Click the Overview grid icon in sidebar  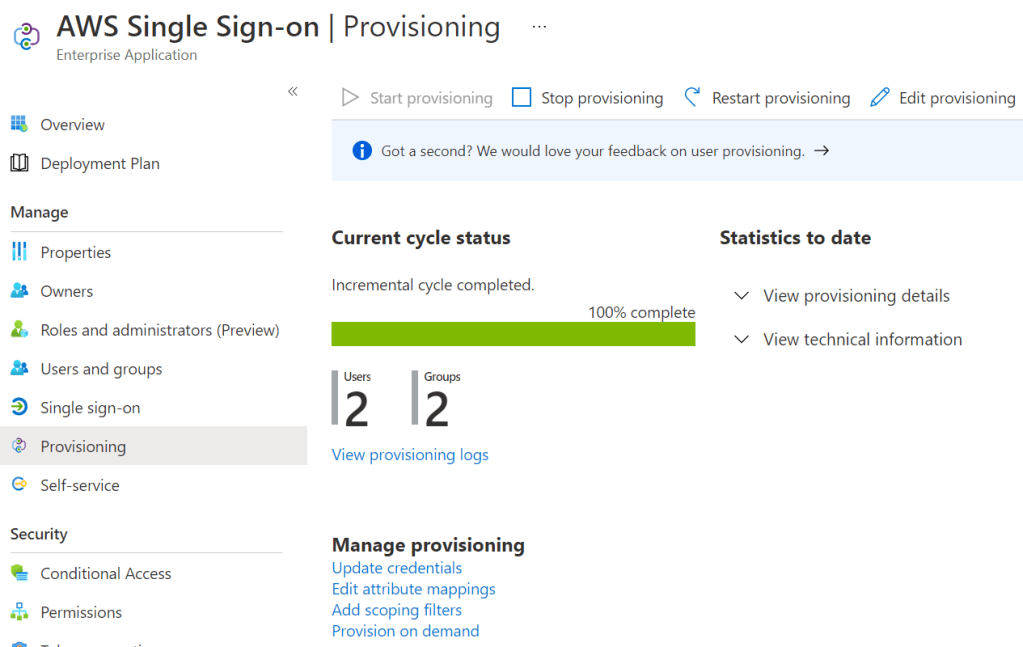coord(18,124)
